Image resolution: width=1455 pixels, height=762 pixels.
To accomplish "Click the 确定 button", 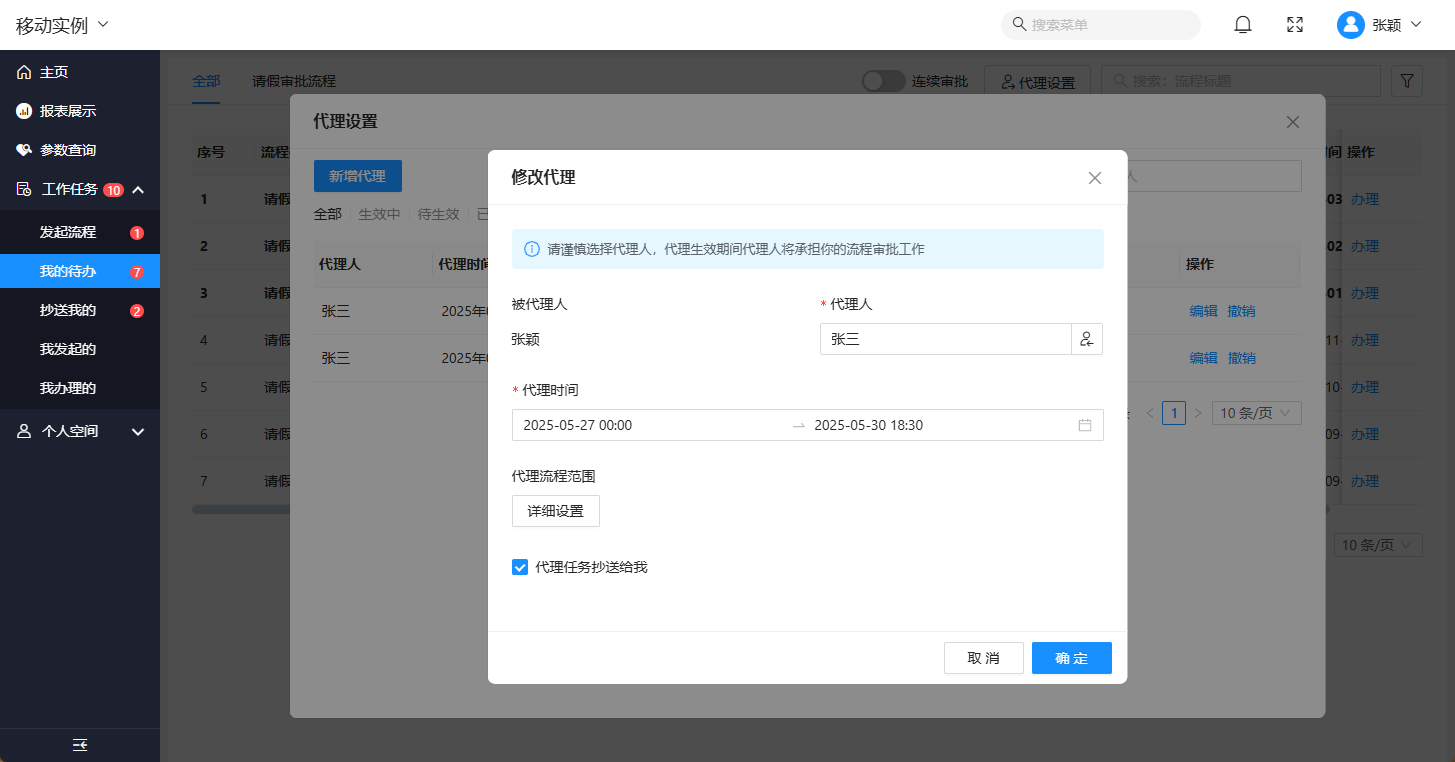I will point(1071,658).
